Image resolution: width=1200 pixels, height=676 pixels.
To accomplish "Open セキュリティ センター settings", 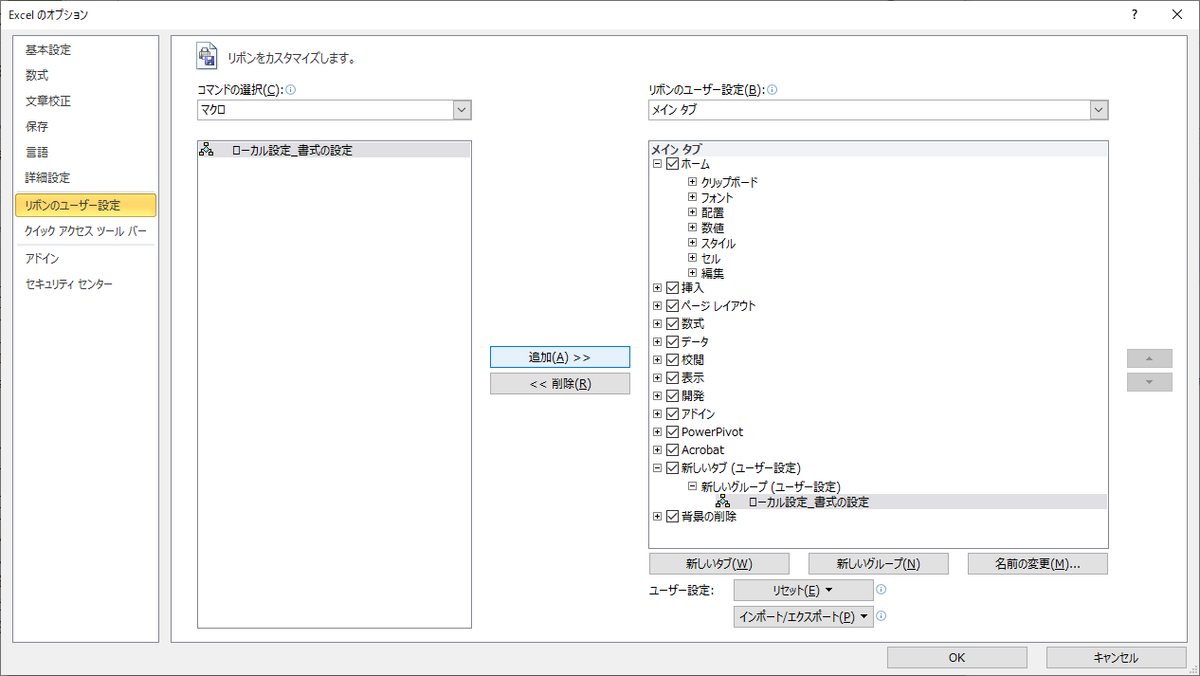I will click(x=85, y=284).
